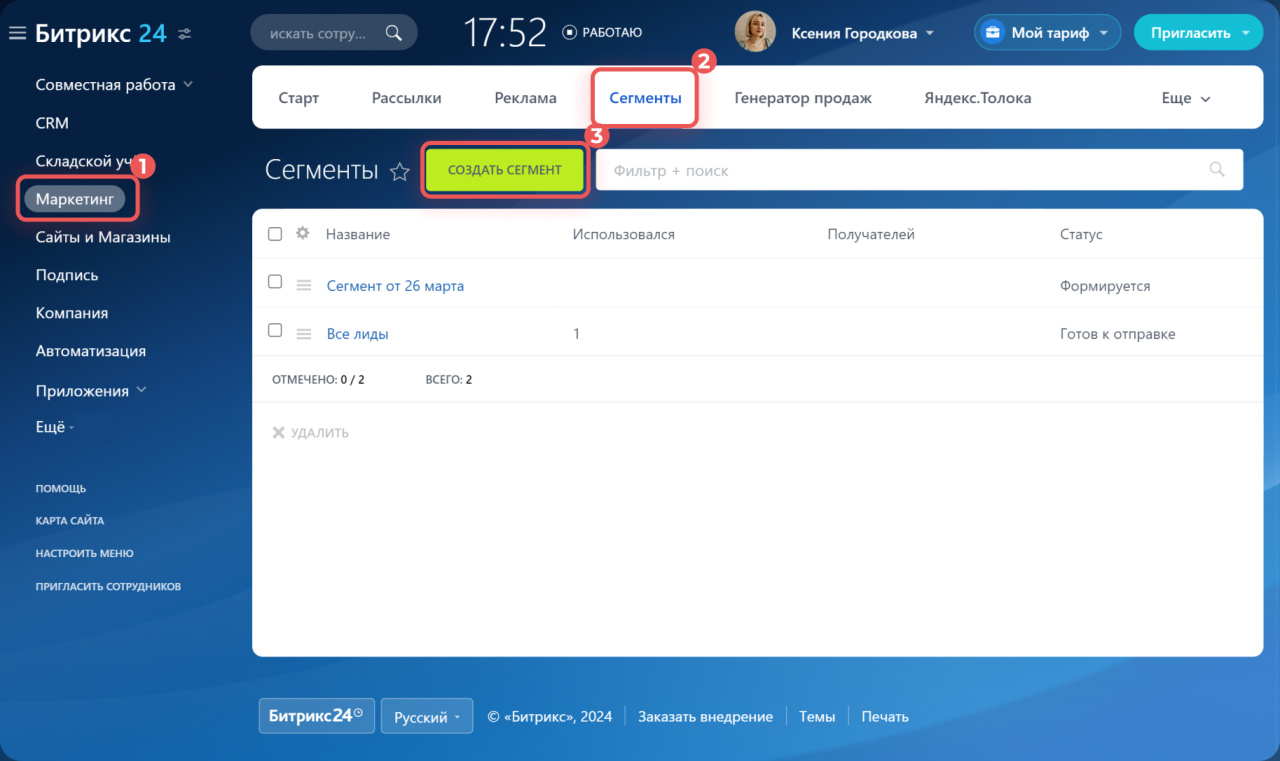Image resolution: width=1280 pixels, height=761 pixels.
Task: Click the briefcase icon in Мой тариф
Action: click(x=992, y=33)
